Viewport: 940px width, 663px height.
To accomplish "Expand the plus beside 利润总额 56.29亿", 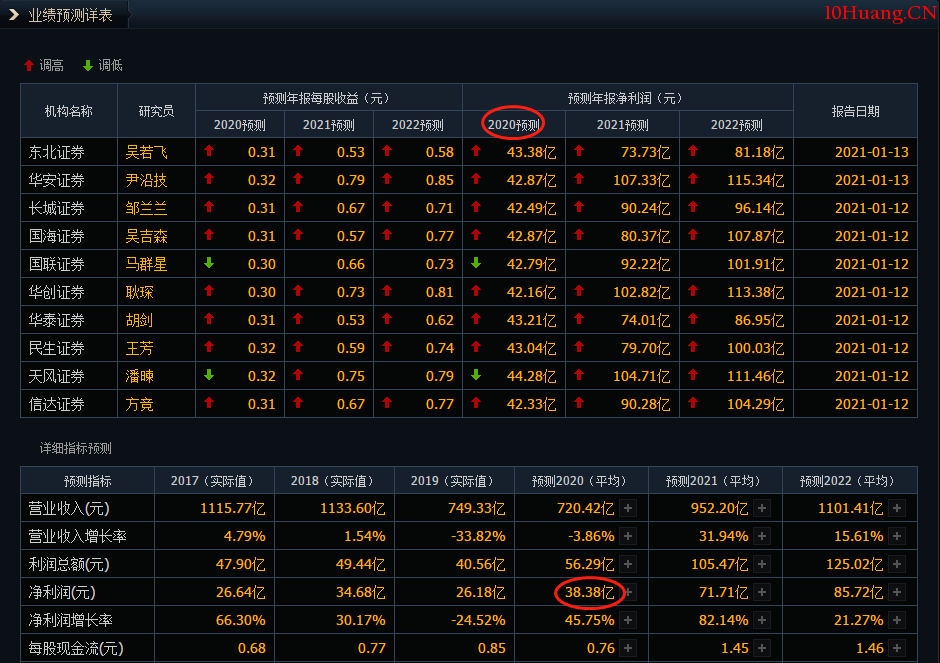I will [x=628, y=564].
